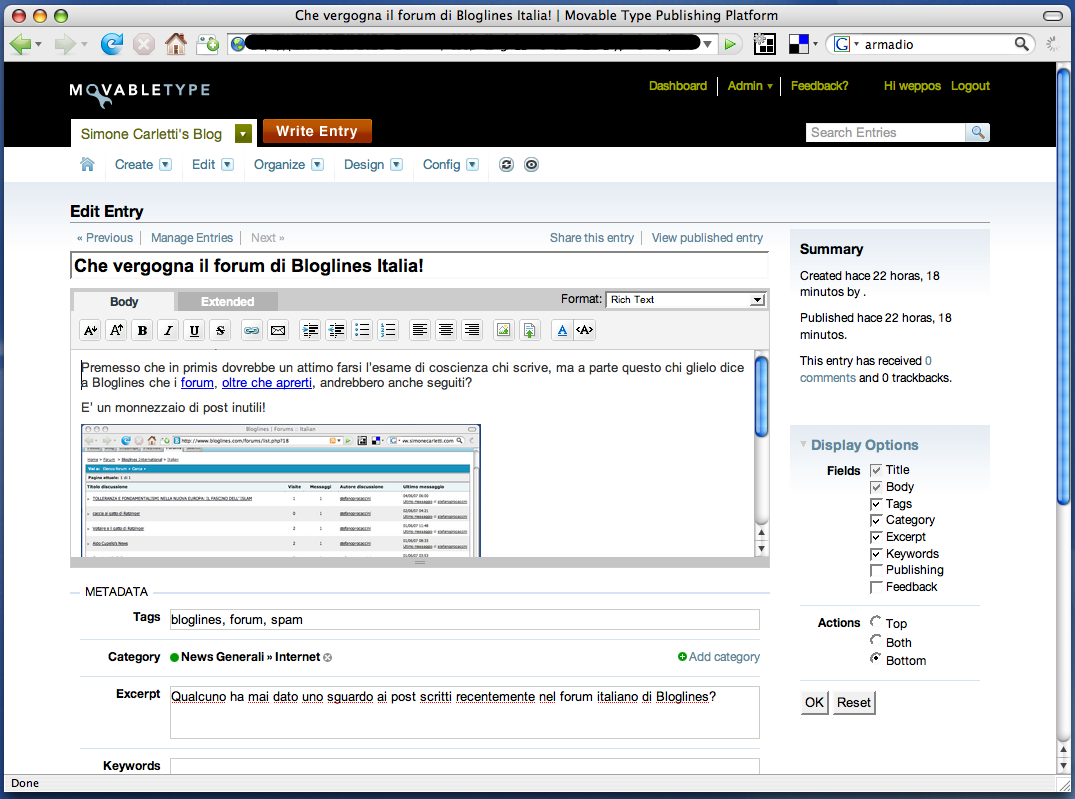
Task: Click the Tags input field
Action: click(465, 619)
